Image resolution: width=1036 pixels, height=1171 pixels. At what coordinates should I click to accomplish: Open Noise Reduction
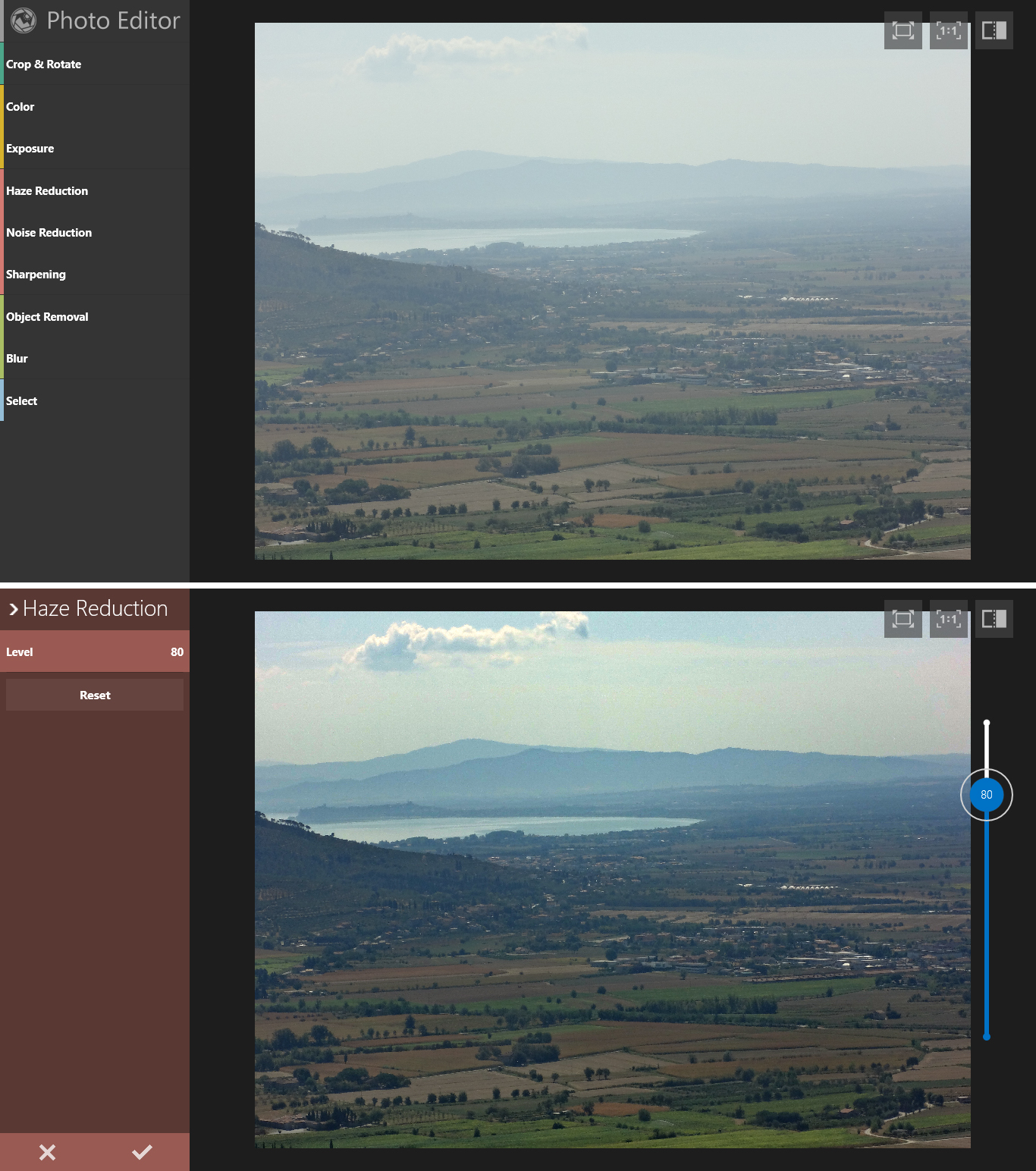click(x=95, y=232)
